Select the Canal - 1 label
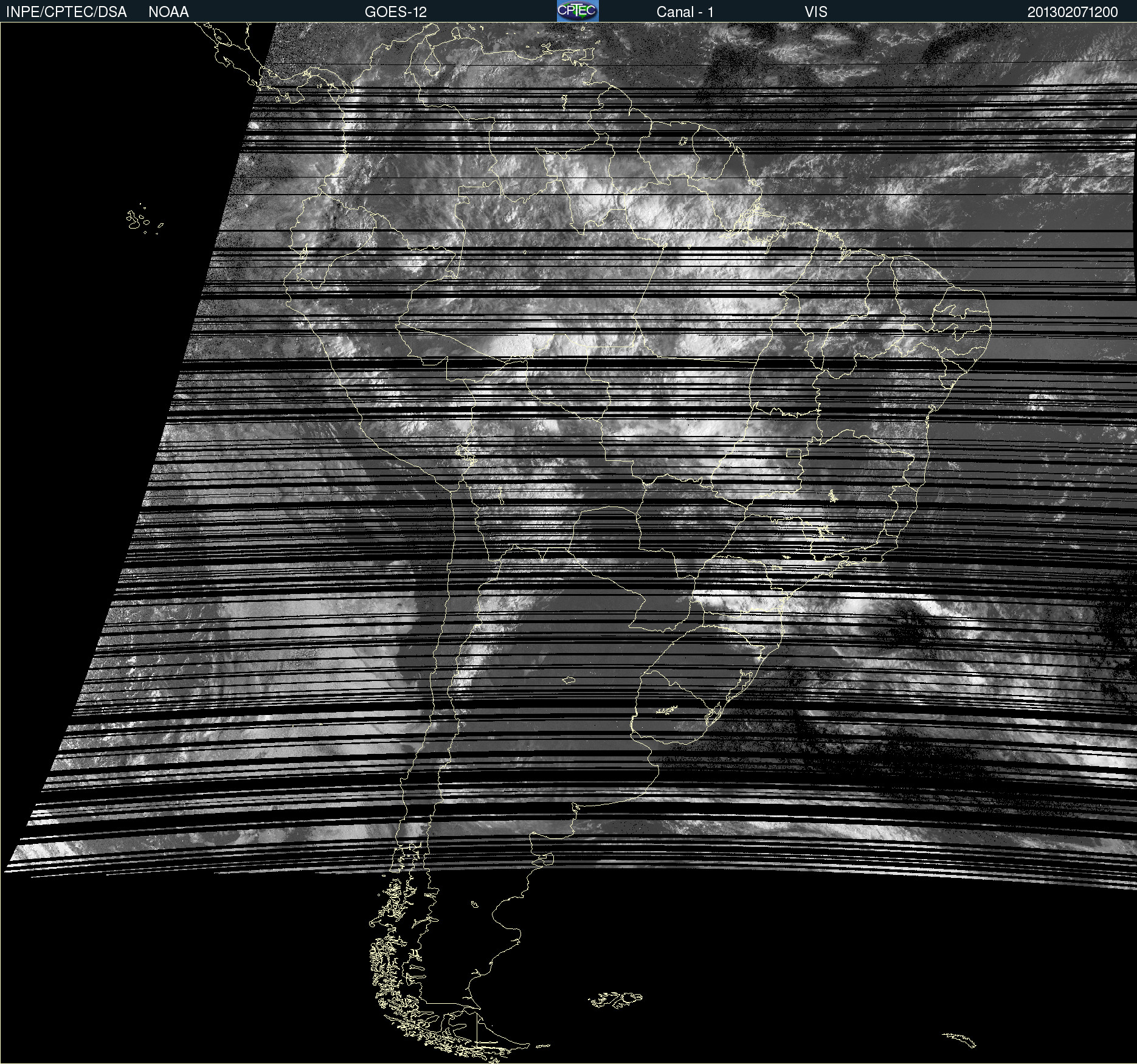The width and height of the screenshot is (1137, 1064). 685,12
